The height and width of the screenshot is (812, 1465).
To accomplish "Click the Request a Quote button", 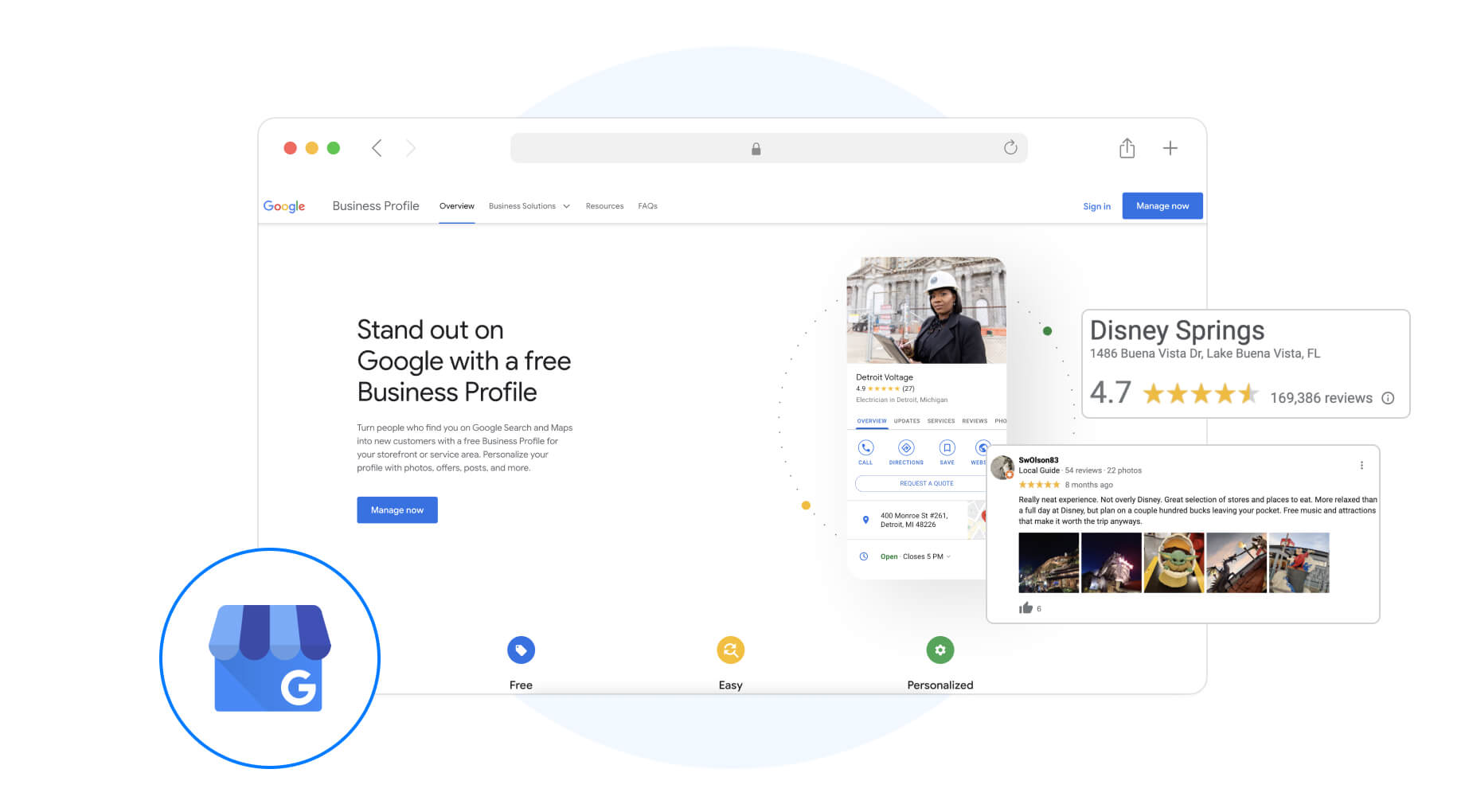I will [927, 483].
